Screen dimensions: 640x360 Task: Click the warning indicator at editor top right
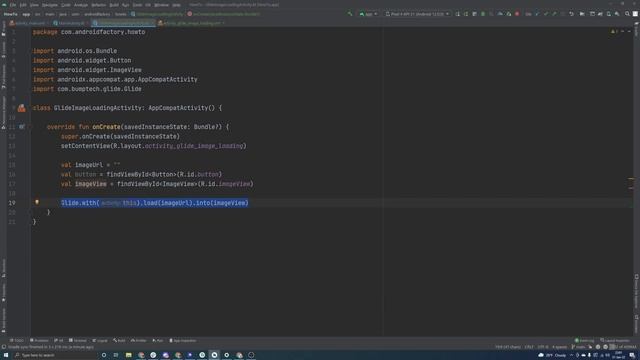614,31
